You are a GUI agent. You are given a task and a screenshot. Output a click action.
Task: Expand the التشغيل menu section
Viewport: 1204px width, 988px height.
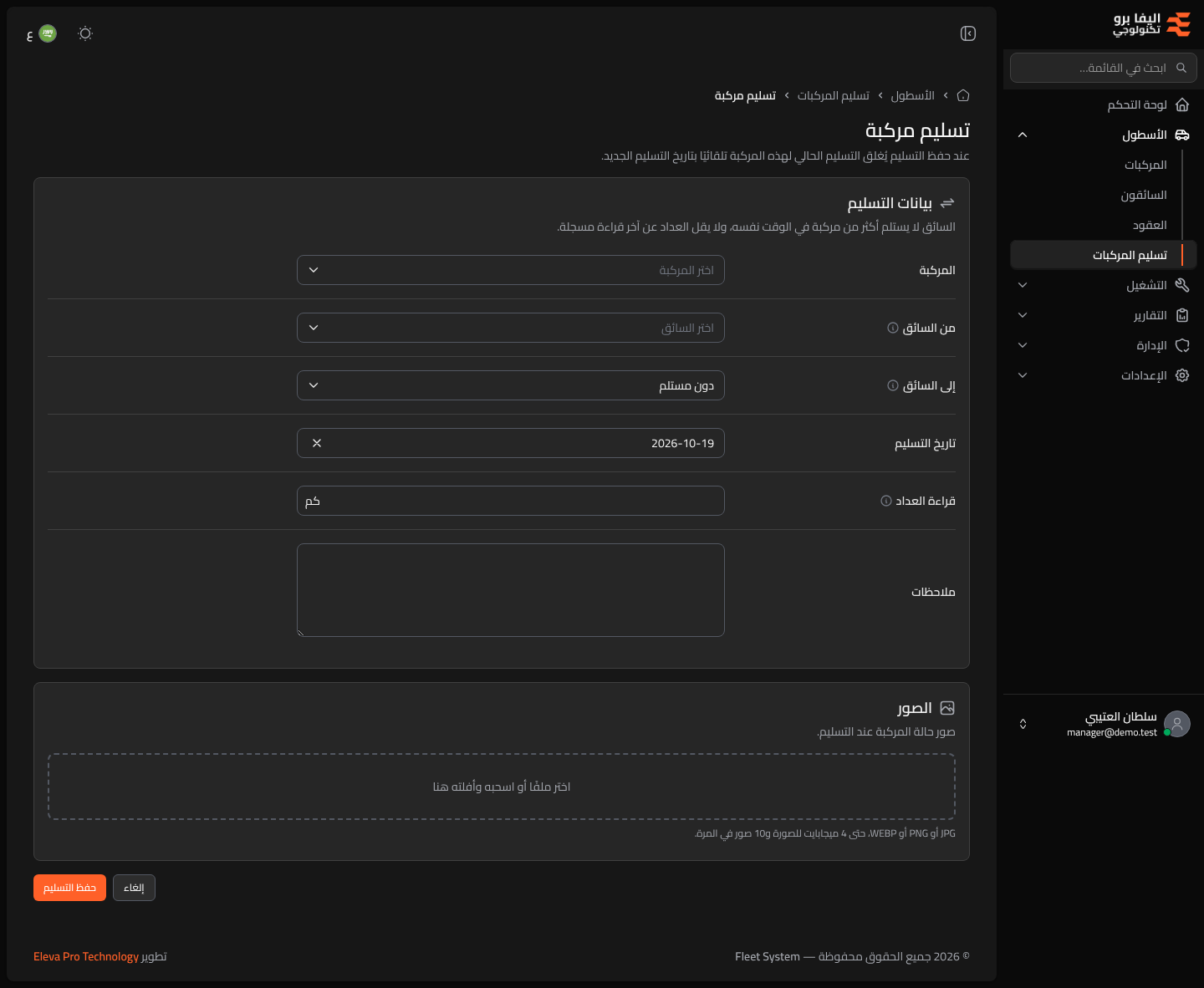[x=1023, y=285]
